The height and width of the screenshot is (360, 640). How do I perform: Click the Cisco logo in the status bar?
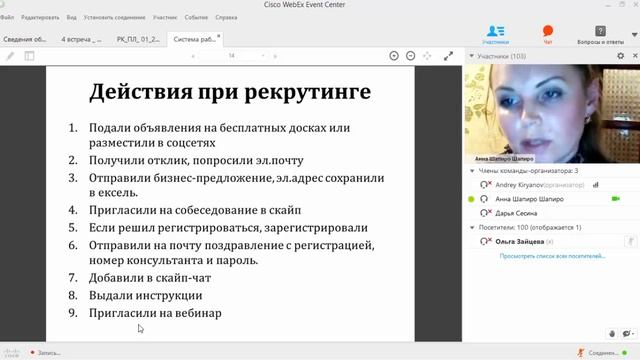coord(12,353)
